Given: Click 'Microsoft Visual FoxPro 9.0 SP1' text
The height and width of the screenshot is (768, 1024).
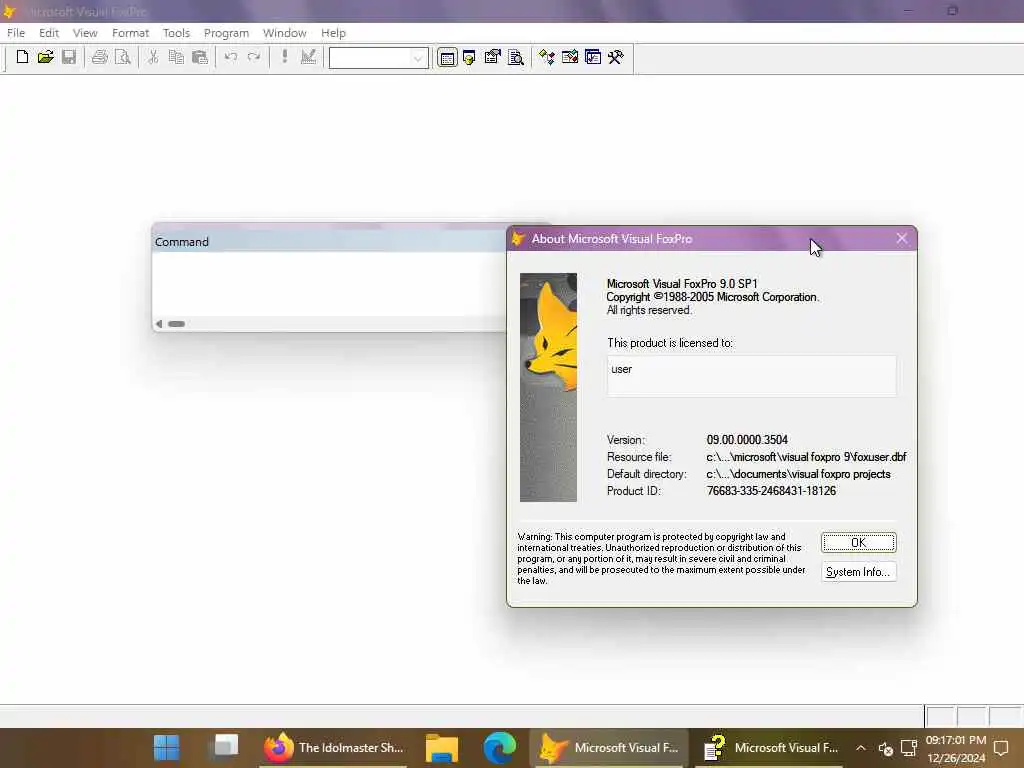Looking at the screenshot, I should tap(682, 284).
